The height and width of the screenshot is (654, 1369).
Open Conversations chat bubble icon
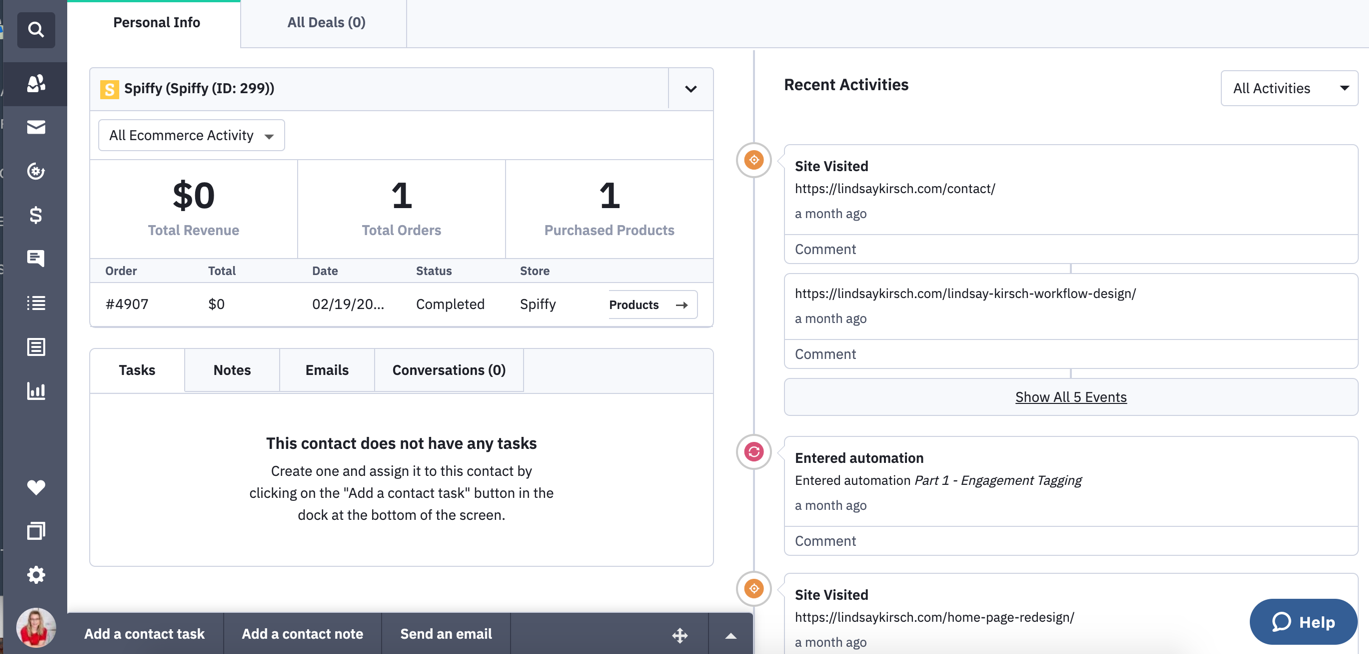pos(36,259)
